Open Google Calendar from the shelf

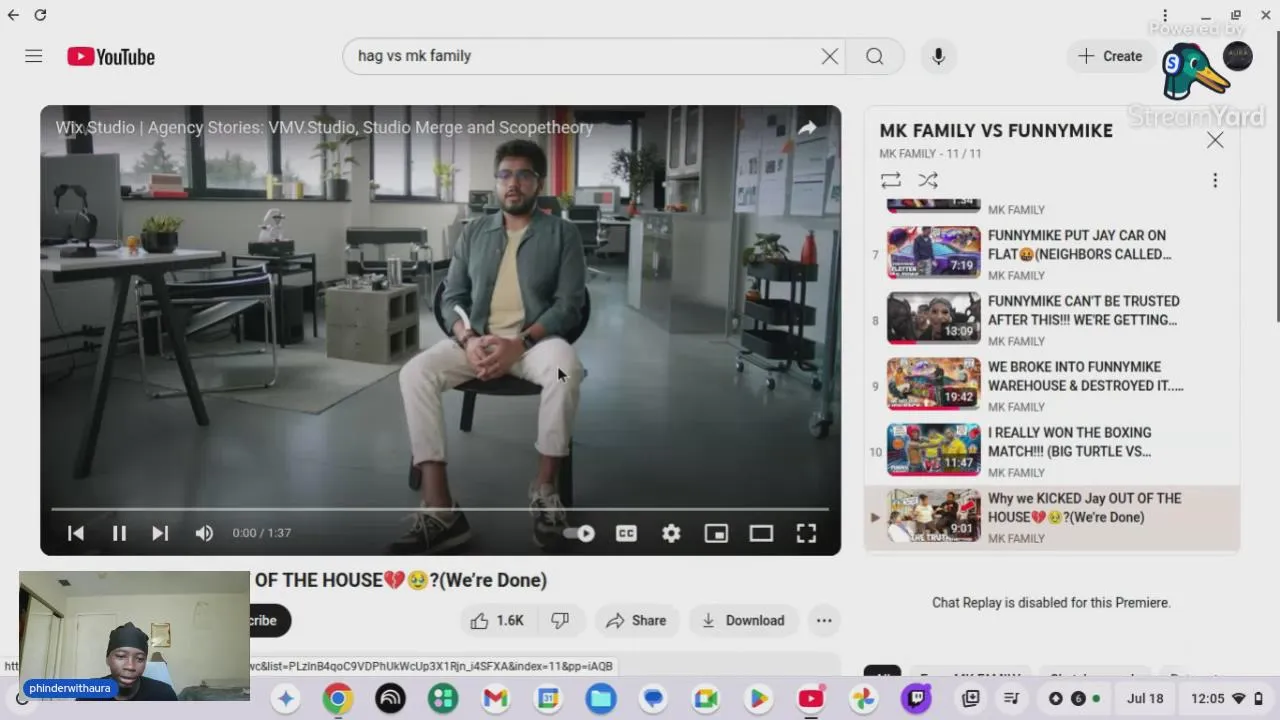548,698
